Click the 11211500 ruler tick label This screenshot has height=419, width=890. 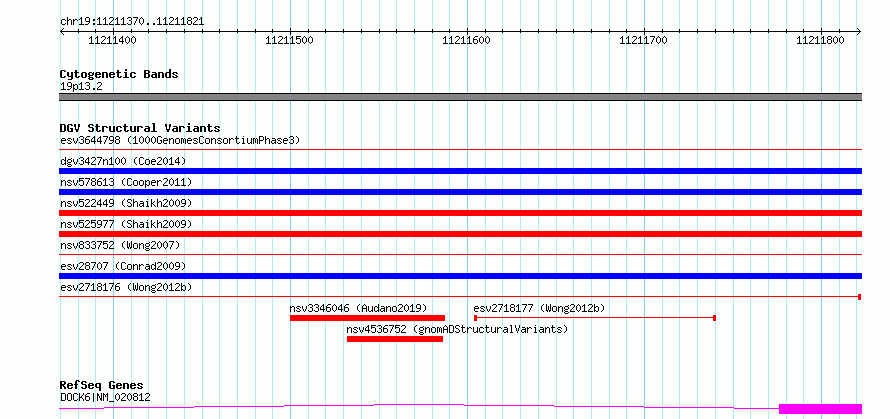[x=289, y=40]
